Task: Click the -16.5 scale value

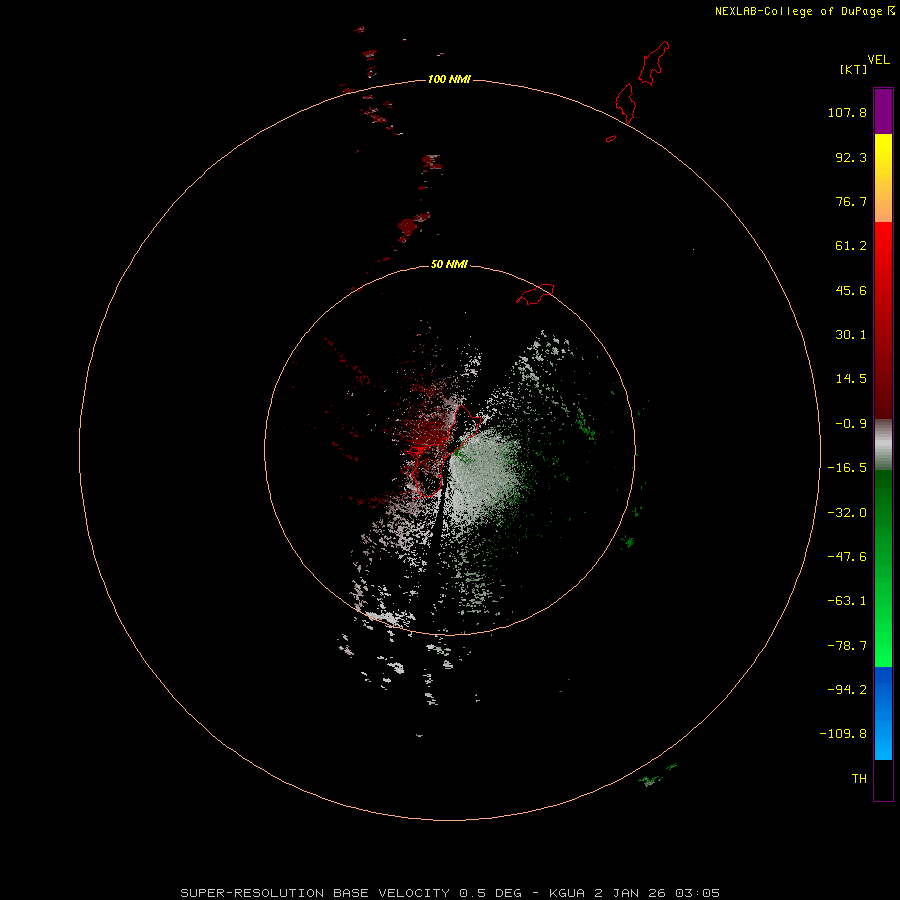Action: click(847, 468)
